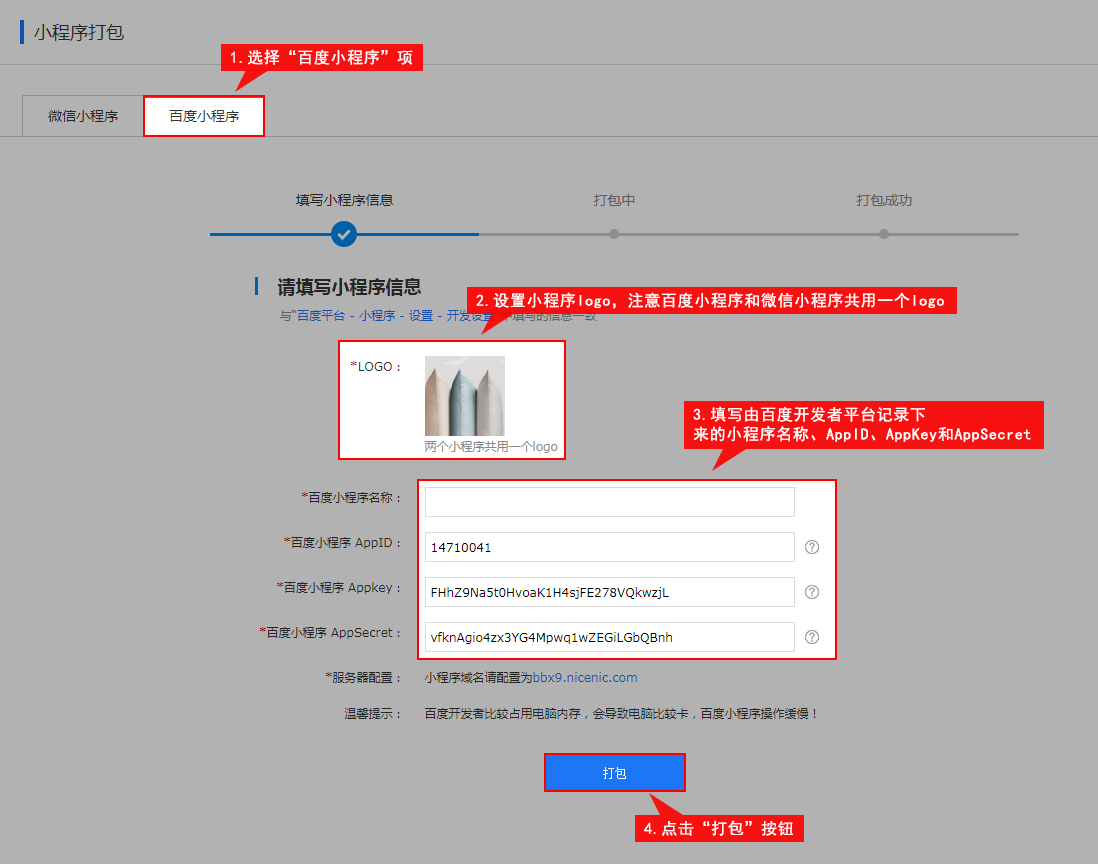
Task: Click the 百度小程序 AppSecret field label
Action: coord(331,632)
